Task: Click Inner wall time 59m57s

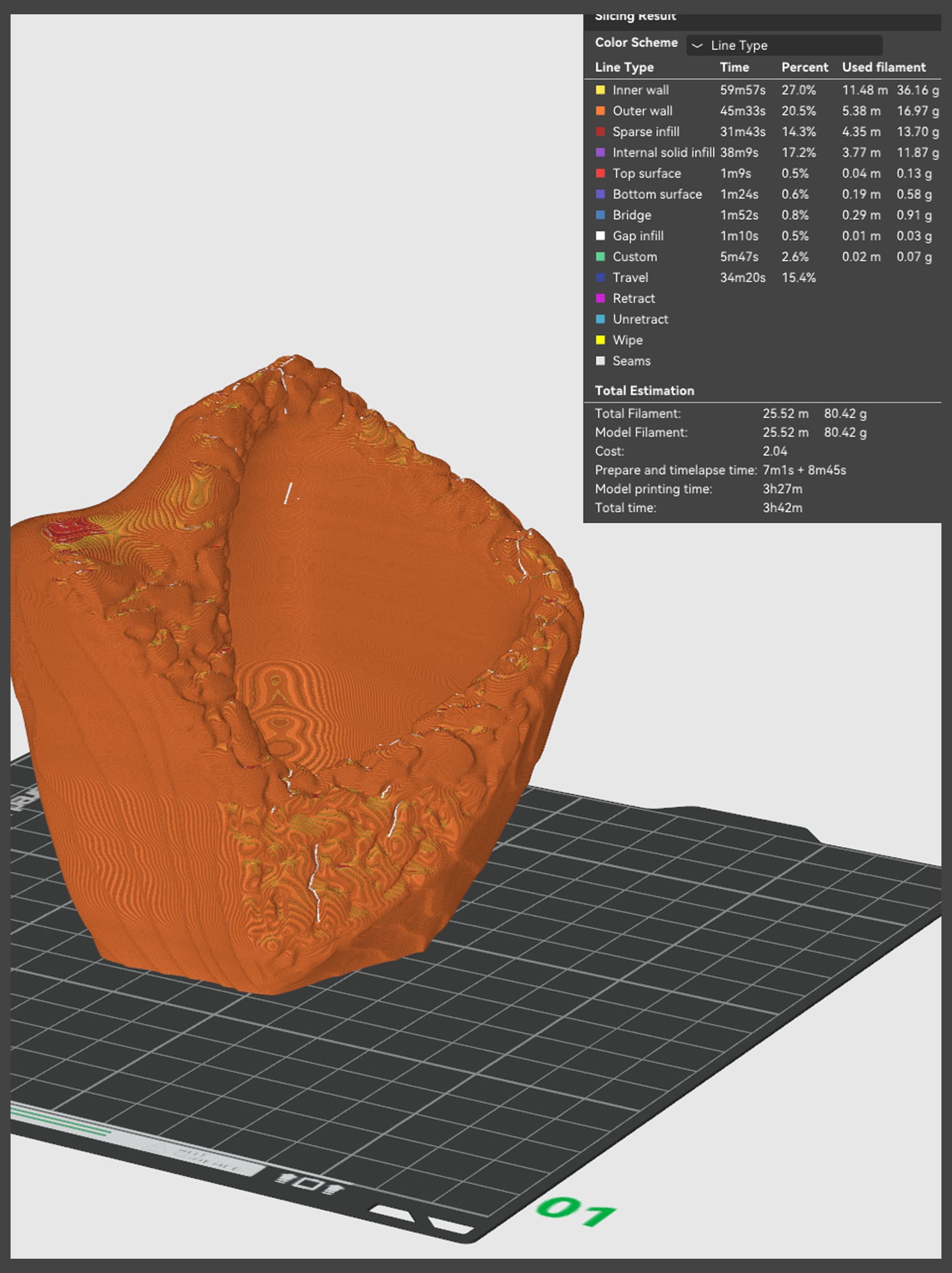Action: (743, 90)
